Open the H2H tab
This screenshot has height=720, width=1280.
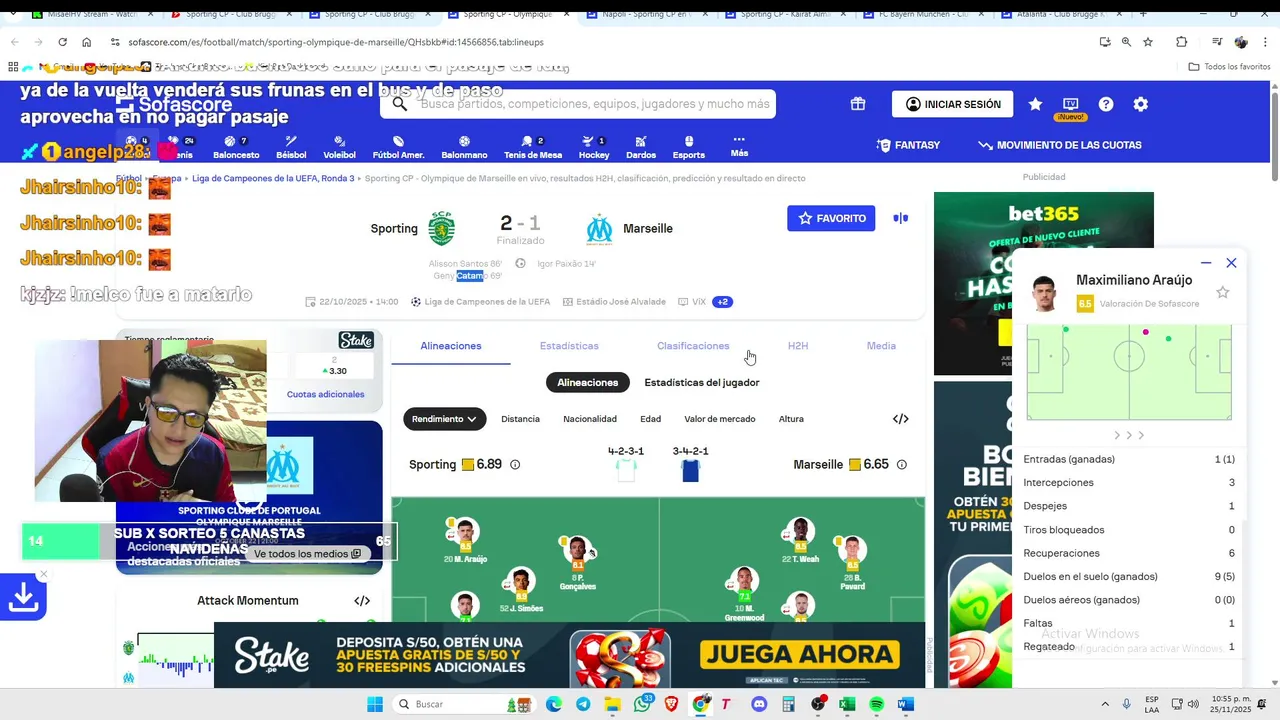point(798,346)
